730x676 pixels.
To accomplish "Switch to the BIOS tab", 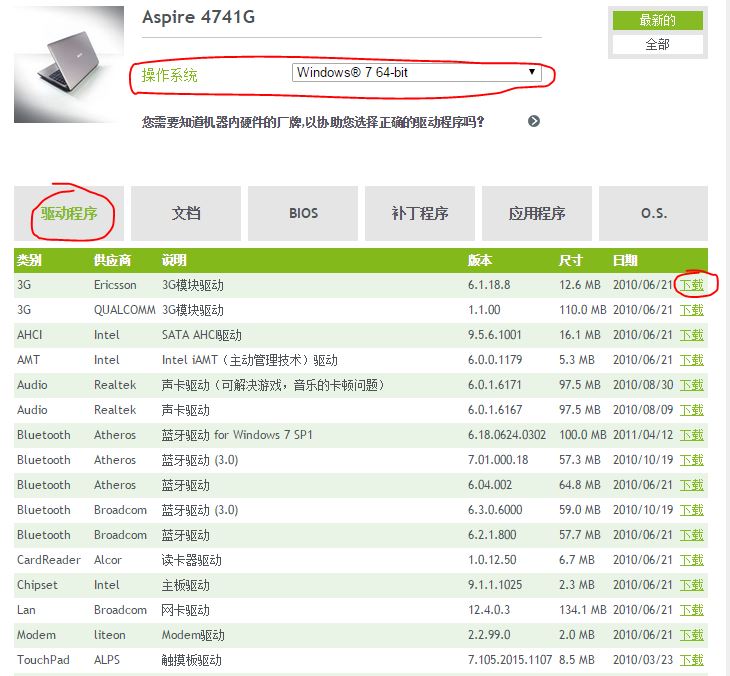I will tap(303, 213).
